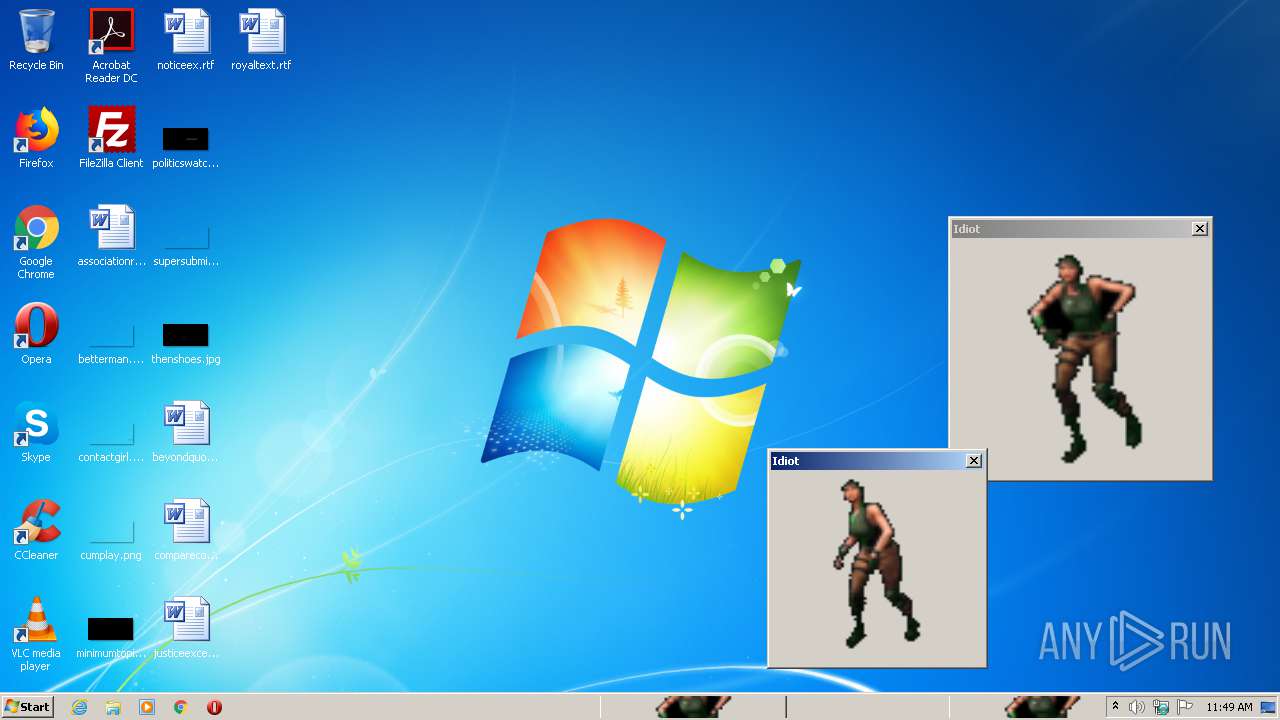Select the FileZilla Client shortcut
The height and width of the screenshot is (720, 1280).
click(111, 139)
